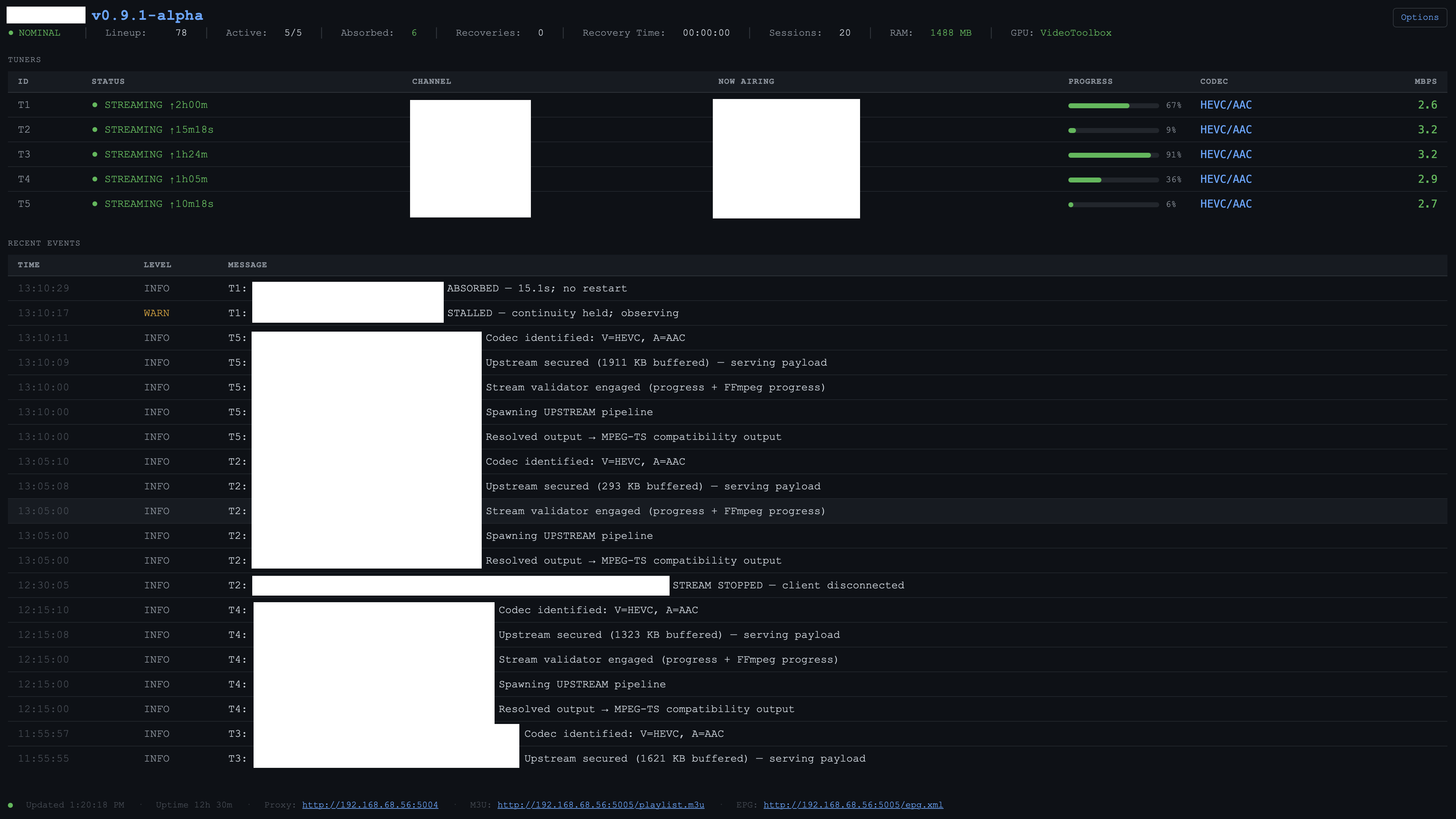The height and width of the screenshot is (819, 1456).
Task: Click the Updated 1:20:18 PM footer entry
Action: tap(75, 805)
